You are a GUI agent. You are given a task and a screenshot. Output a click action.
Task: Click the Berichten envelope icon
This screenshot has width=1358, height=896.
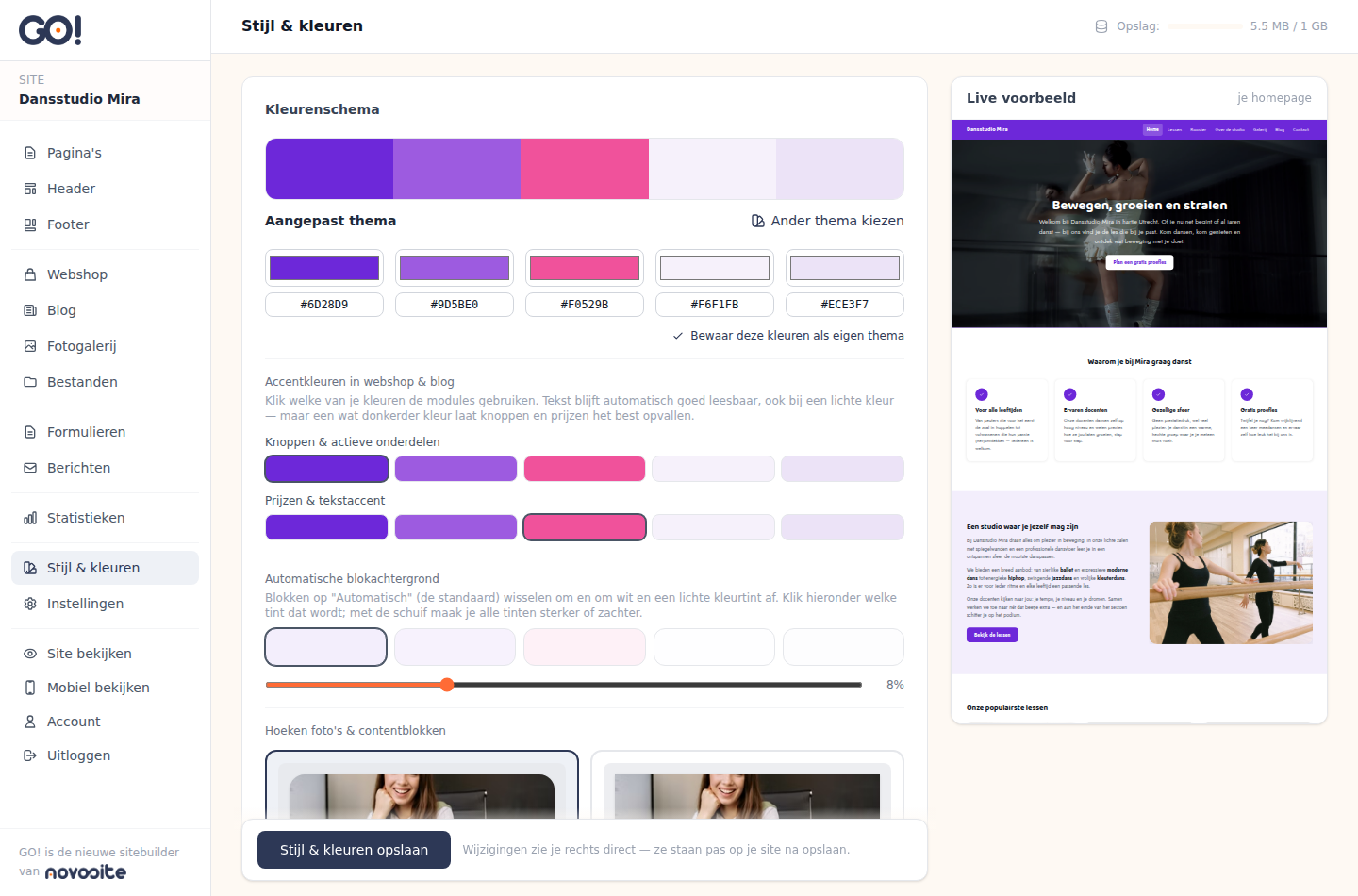coord(30,468)
